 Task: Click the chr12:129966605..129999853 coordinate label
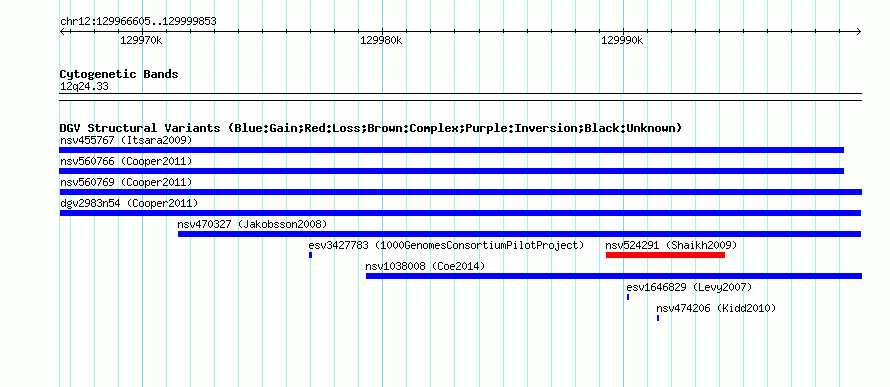138,22
